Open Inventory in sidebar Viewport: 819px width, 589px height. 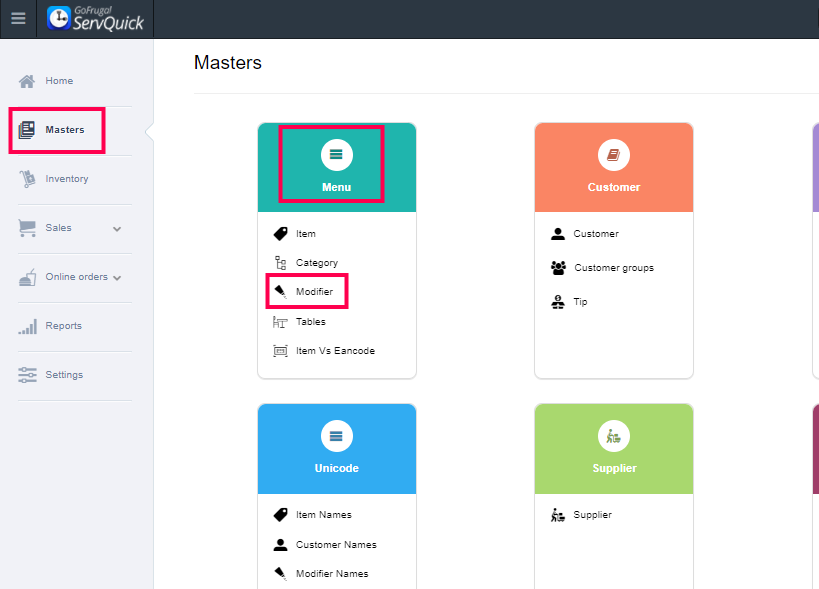click(67, 179)
